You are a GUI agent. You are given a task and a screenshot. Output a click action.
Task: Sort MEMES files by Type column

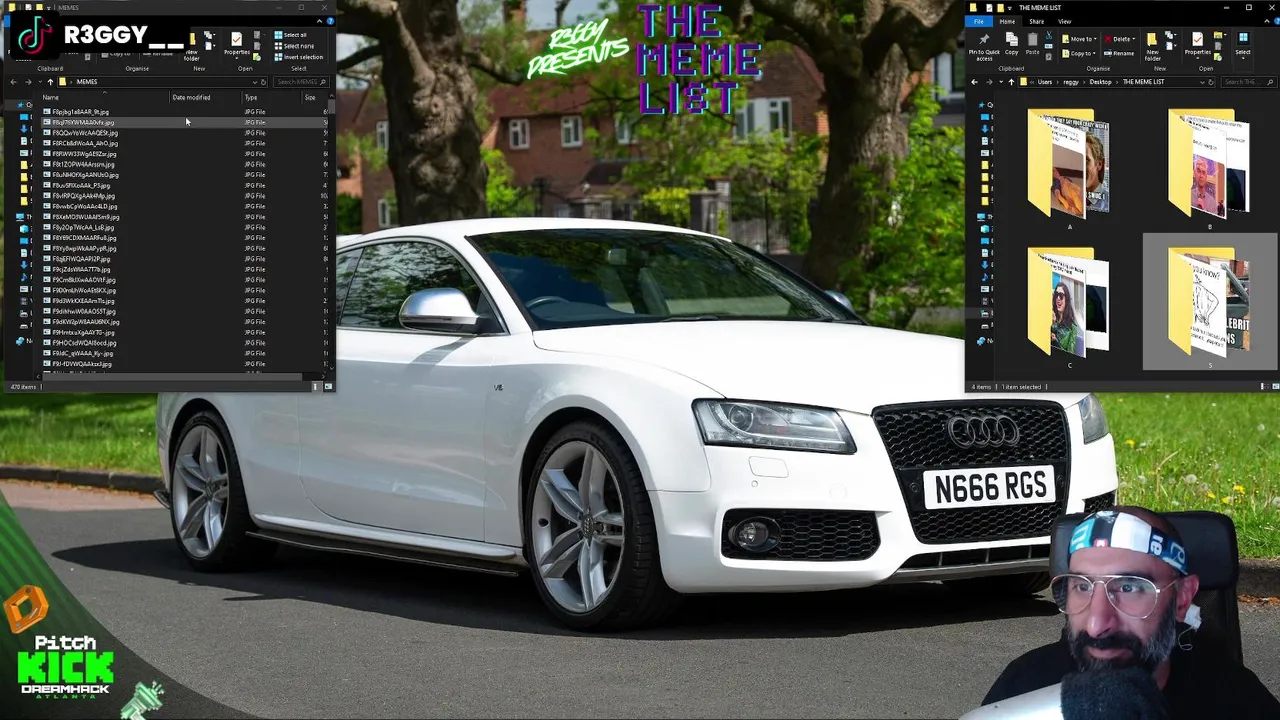[x=251, y=97]
